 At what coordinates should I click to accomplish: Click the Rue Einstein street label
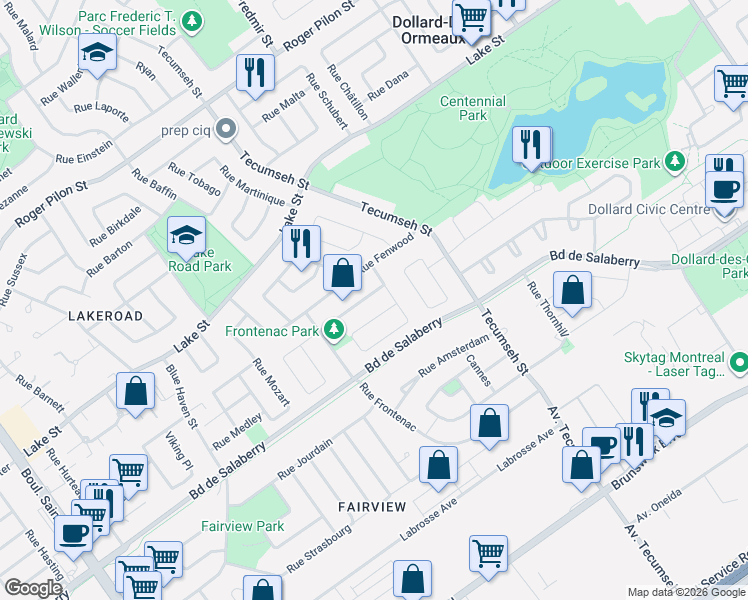84,152
